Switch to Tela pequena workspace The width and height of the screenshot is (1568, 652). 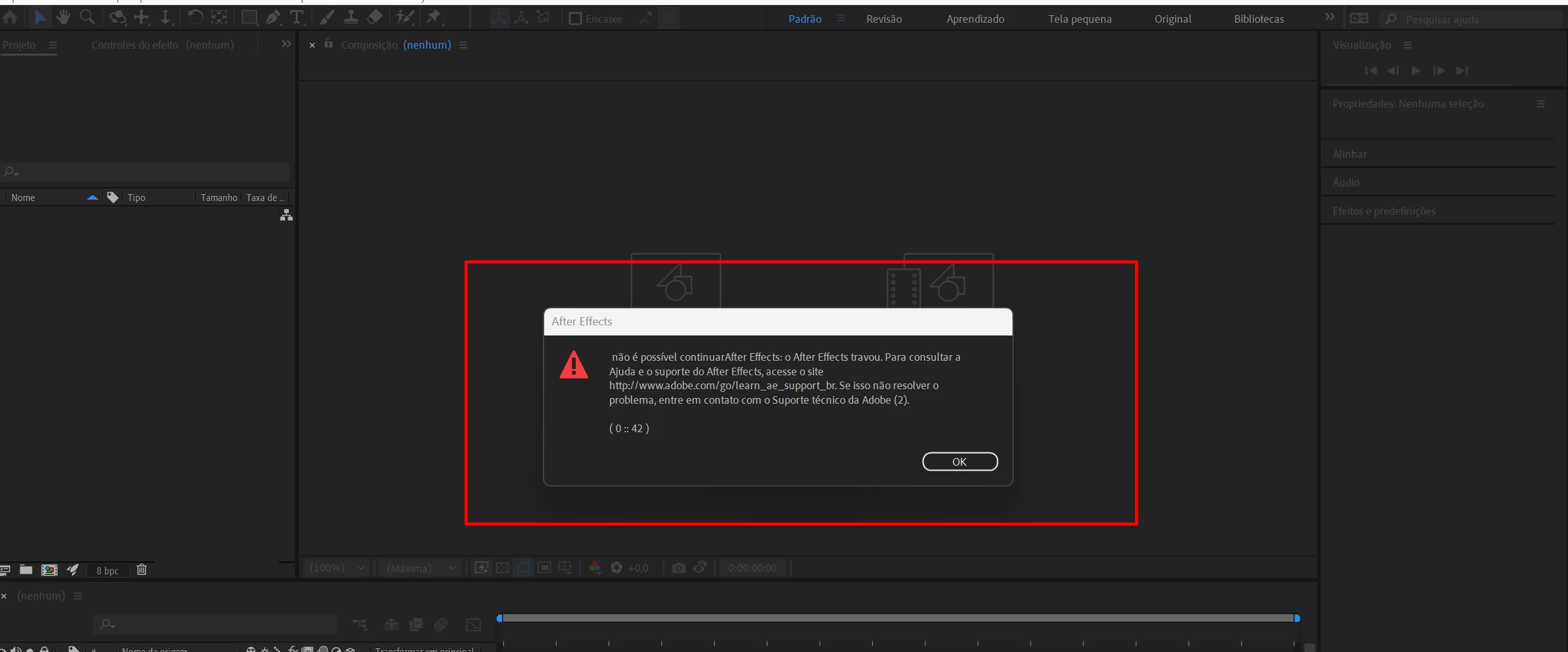(1079, 19)
